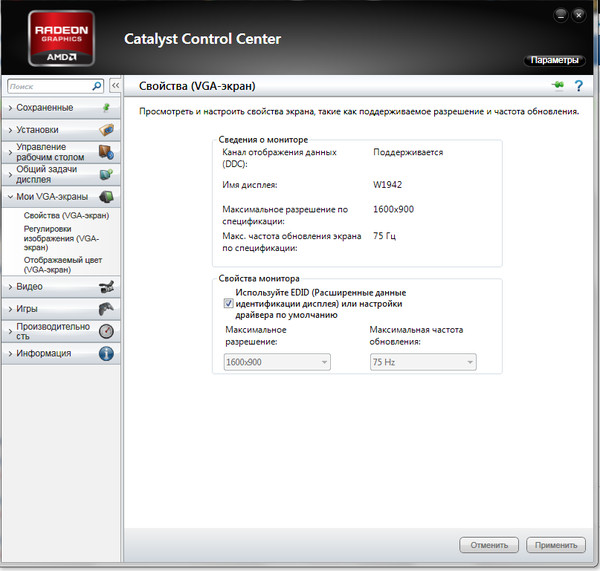
Task: Click the 75 Гц refresh value
Action: click(384, 236)
